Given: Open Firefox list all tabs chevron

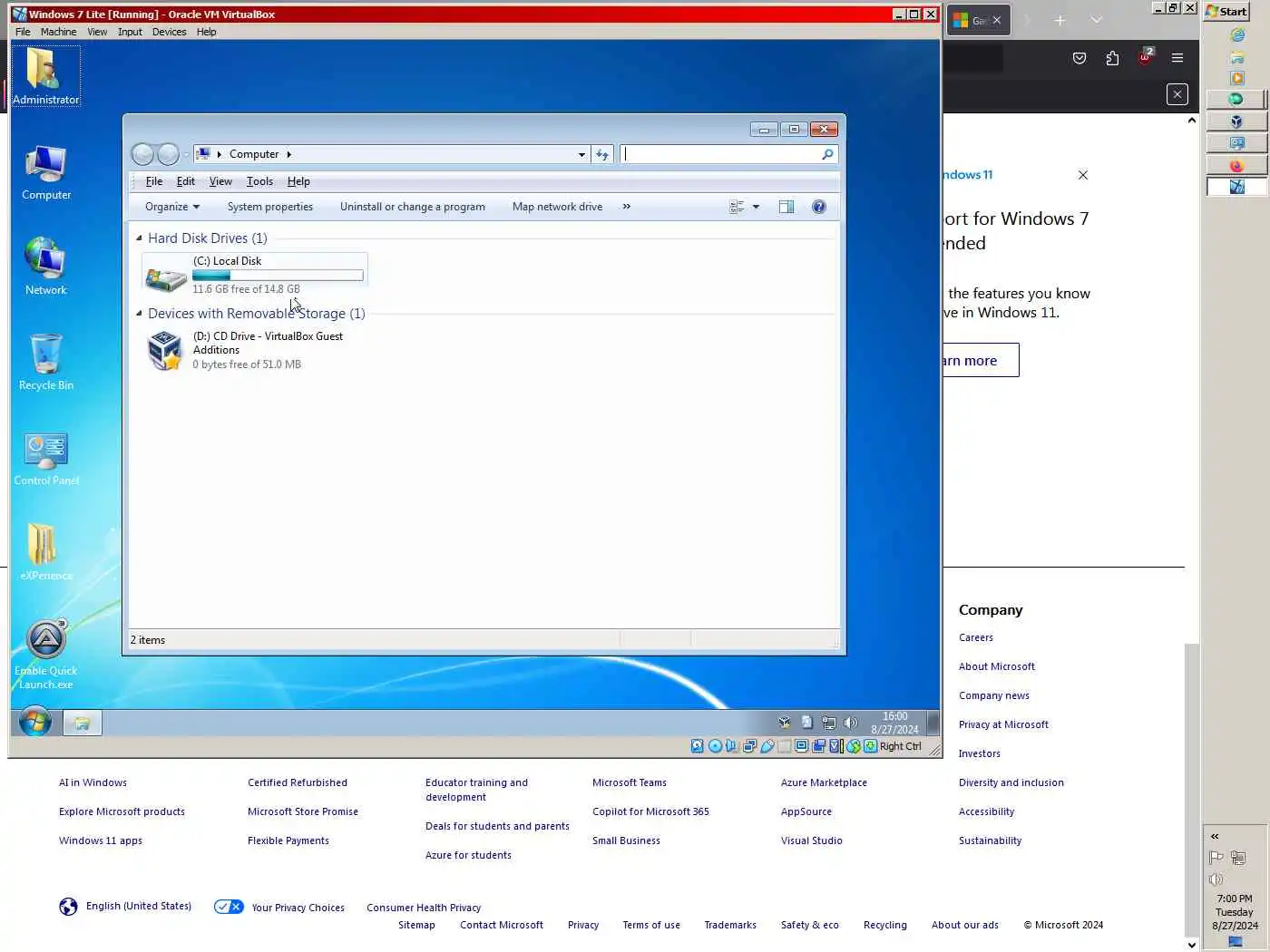Looking at the screenshot, I should coord(1096,20).
